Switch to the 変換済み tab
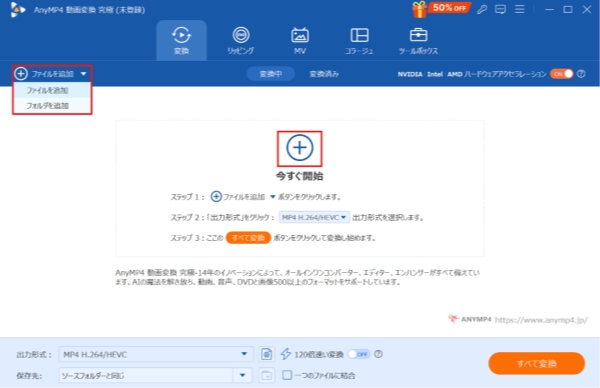 point(324,74)
